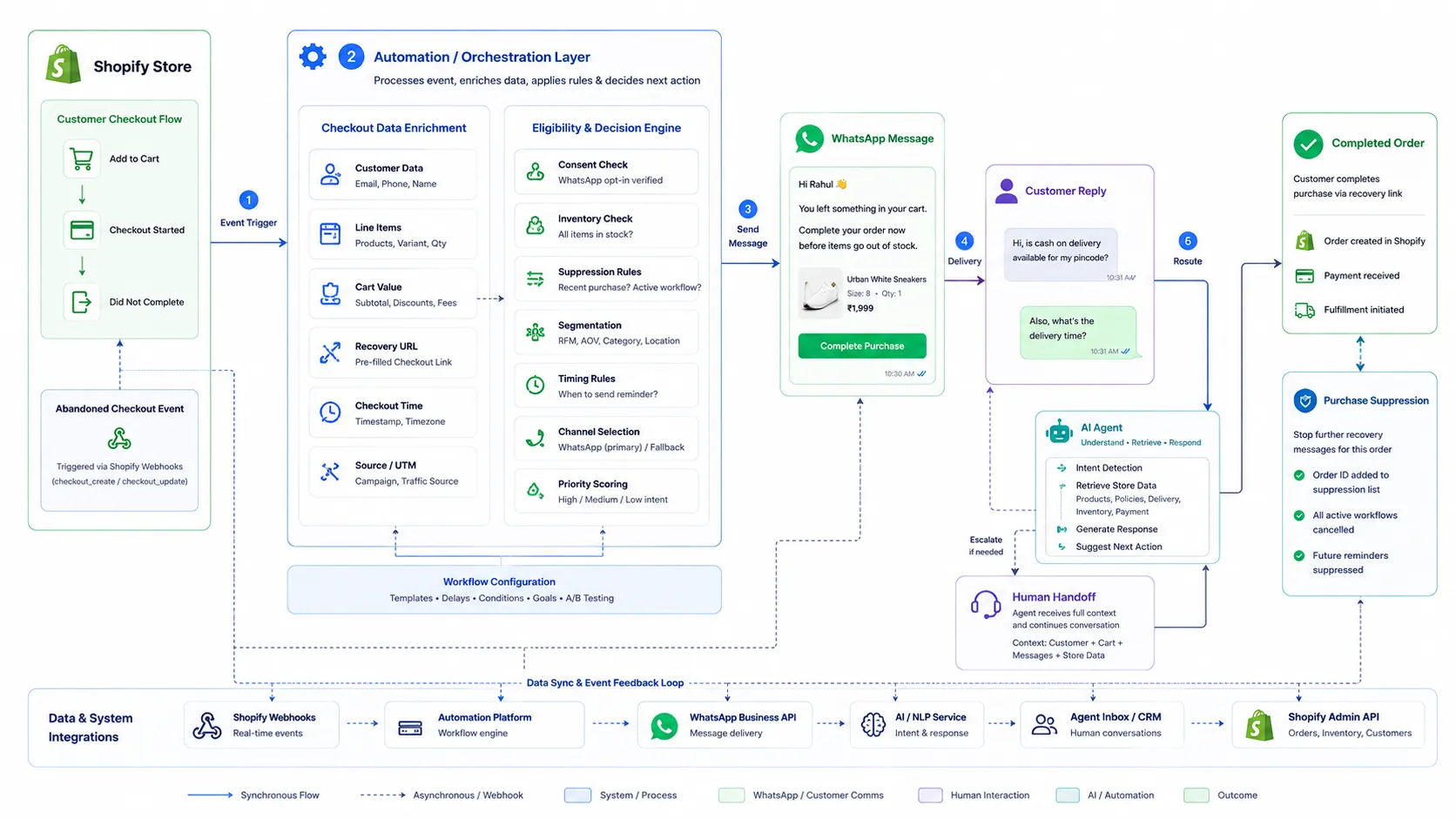The height and width of the screenshot is (819, 1456).
Task: Select the Add to Cart cart icon
Action: [x=82, y=159]
